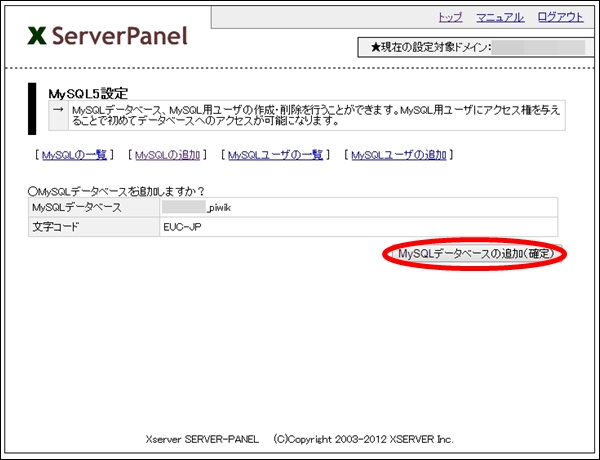Open the MySQLユーザの追加 tab link
Screen dimensions: 600x460
(x=399, y=155)
